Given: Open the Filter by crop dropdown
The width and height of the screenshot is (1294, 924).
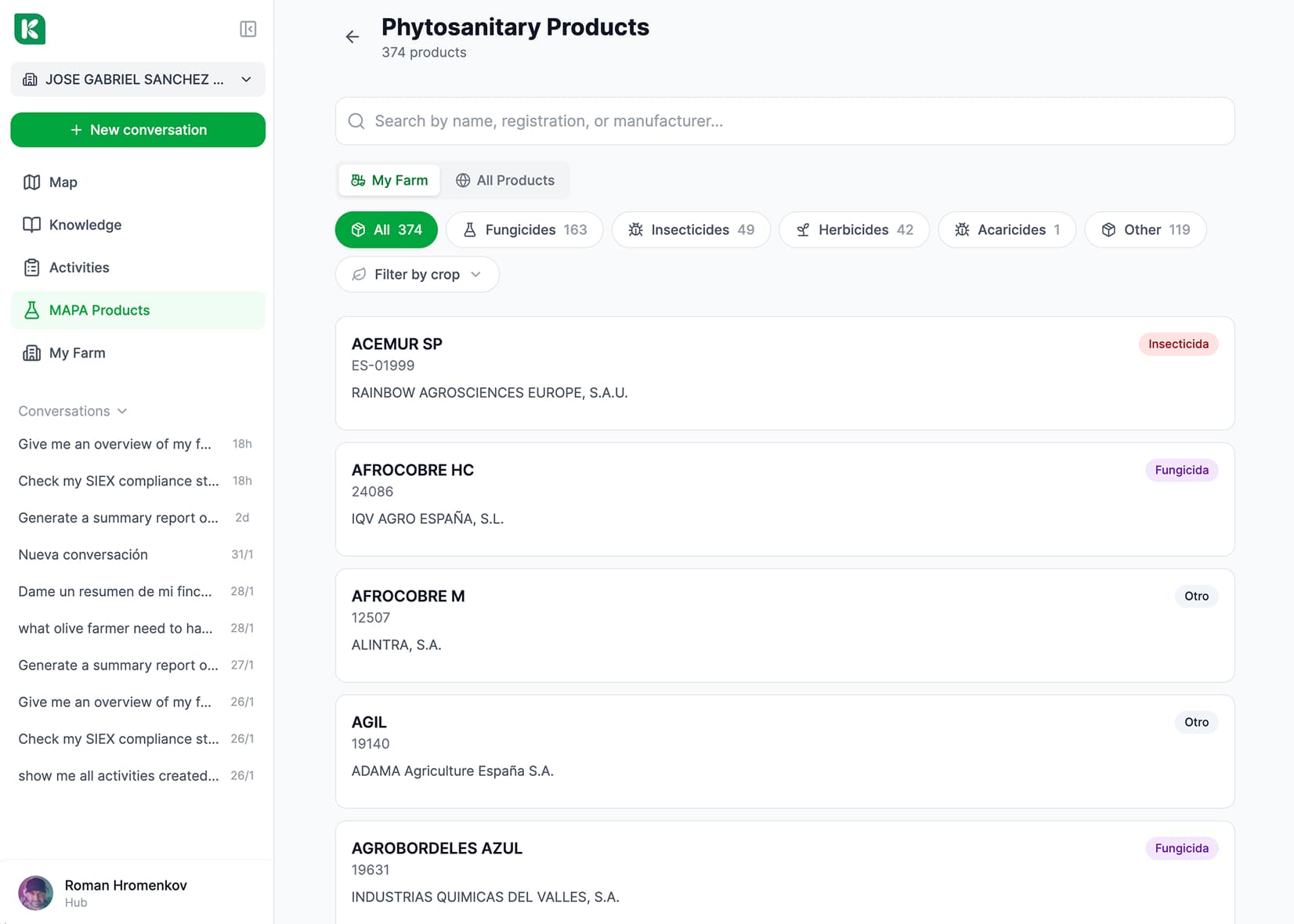Looking at the screenshot, I should click(x=417, y=274).
